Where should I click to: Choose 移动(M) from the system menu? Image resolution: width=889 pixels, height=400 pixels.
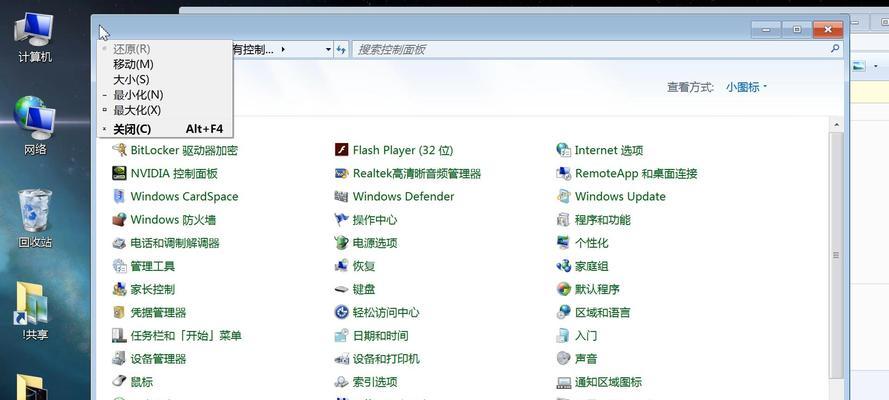pyautogui.click(x=165, y=65)
